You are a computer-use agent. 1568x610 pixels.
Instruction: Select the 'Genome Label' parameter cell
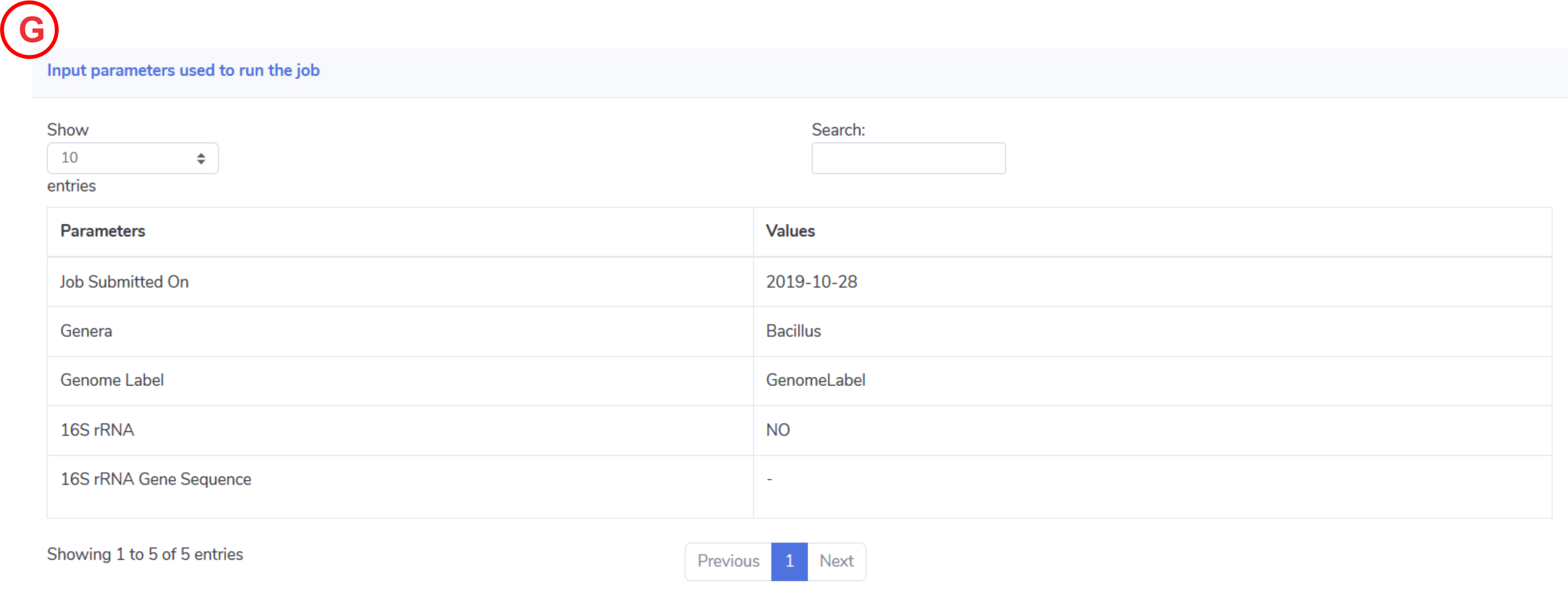(400, 380)
